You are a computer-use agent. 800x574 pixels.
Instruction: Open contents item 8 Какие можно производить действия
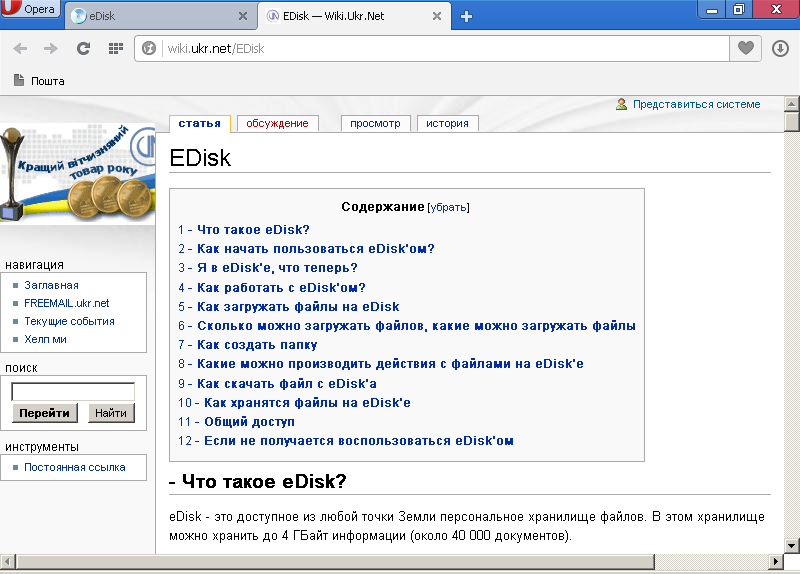coord(381,364)
